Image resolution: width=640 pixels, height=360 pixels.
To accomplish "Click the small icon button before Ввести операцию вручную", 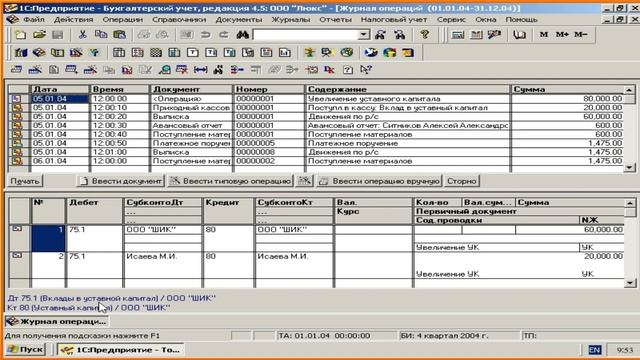I will click(304, 181).
